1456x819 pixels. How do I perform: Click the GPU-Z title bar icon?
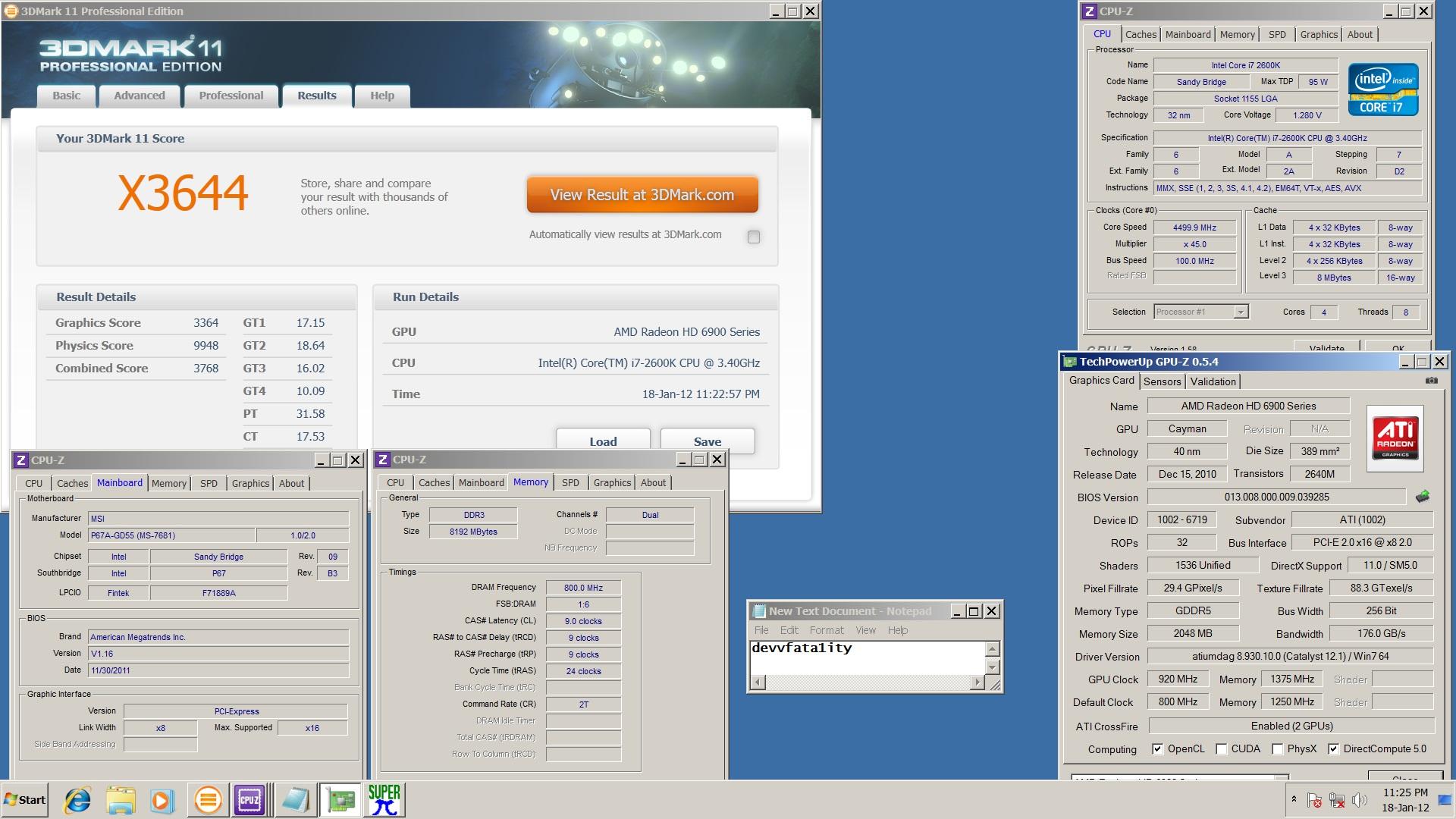(1069, 362)
